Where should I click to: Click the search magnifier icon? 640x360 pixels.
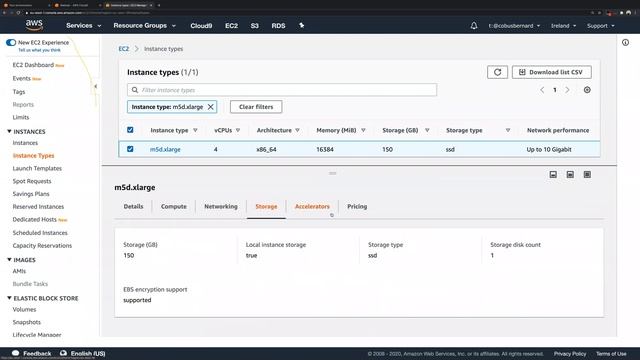pos(135,90)
